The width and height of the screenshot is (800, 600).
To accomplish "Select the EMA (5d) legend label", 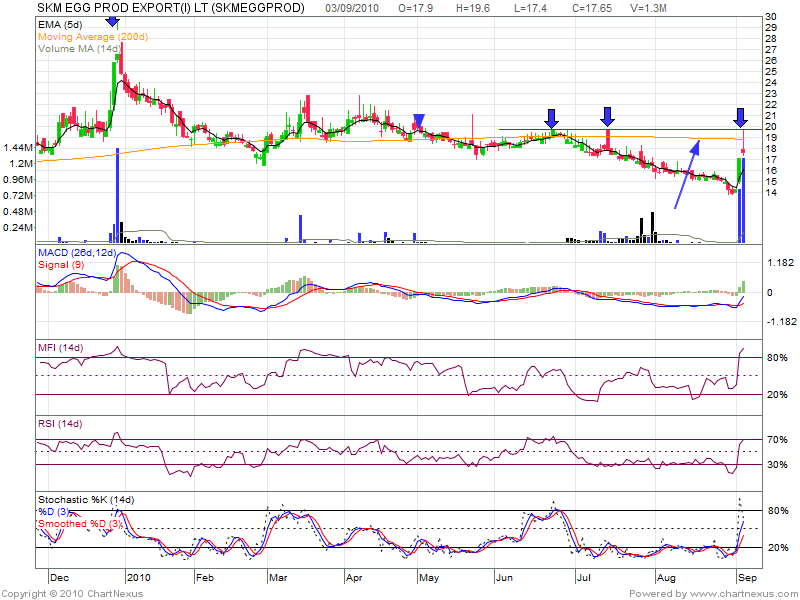I will (x=61, y=24).
